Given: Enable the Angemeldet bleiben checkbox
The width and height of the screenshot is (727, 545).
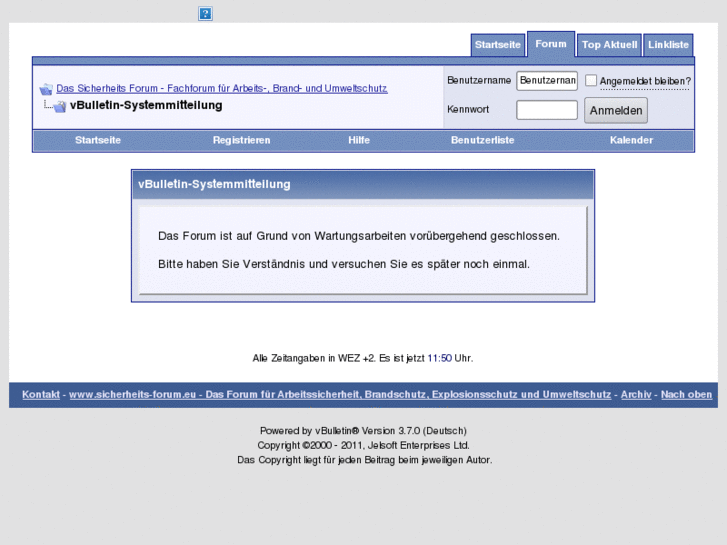Looking at the screenshot, I should [591, 80].
